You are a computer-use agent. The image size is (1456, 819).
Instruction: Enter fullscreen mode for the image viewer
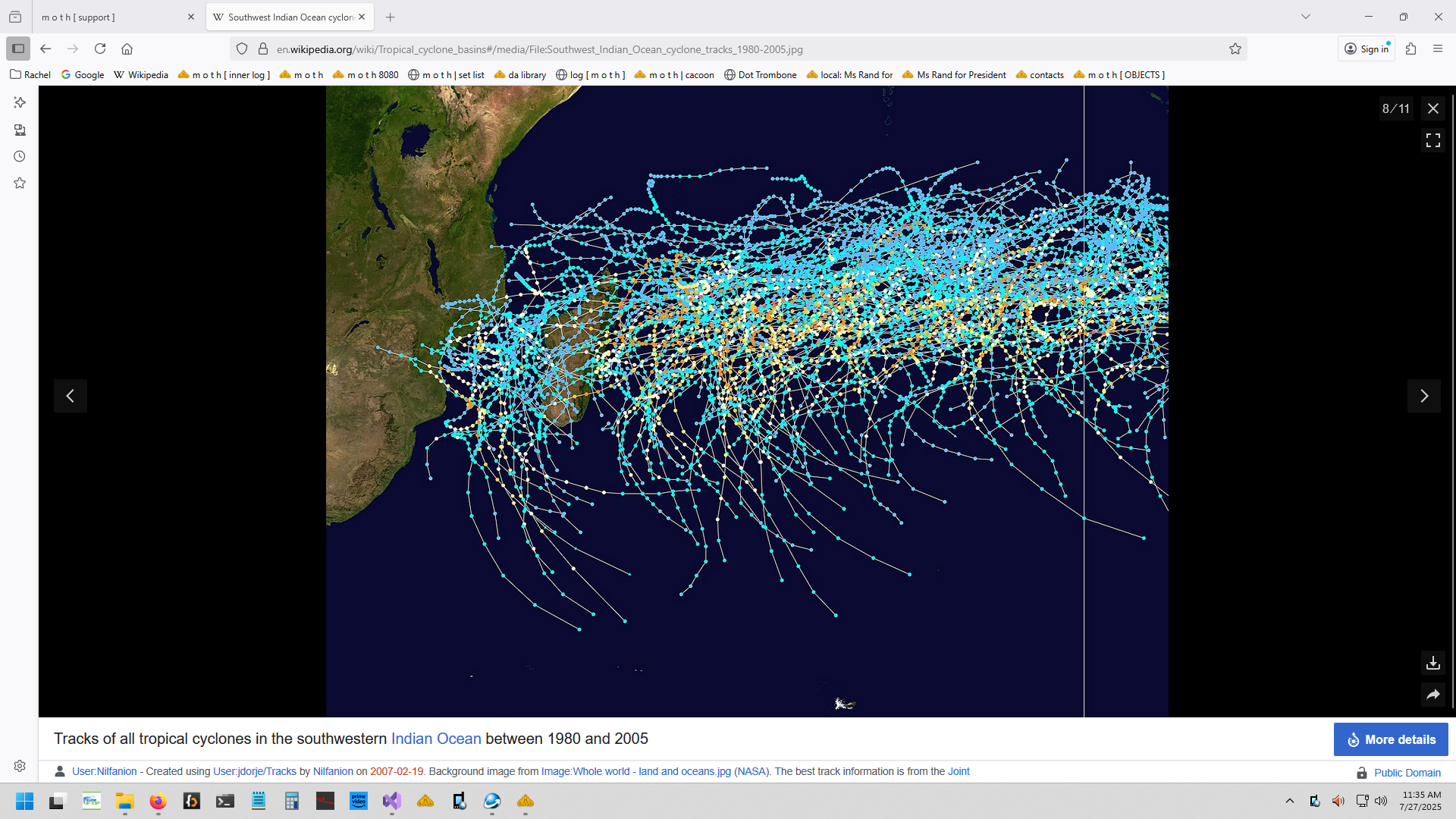(x=1432, y=140)
